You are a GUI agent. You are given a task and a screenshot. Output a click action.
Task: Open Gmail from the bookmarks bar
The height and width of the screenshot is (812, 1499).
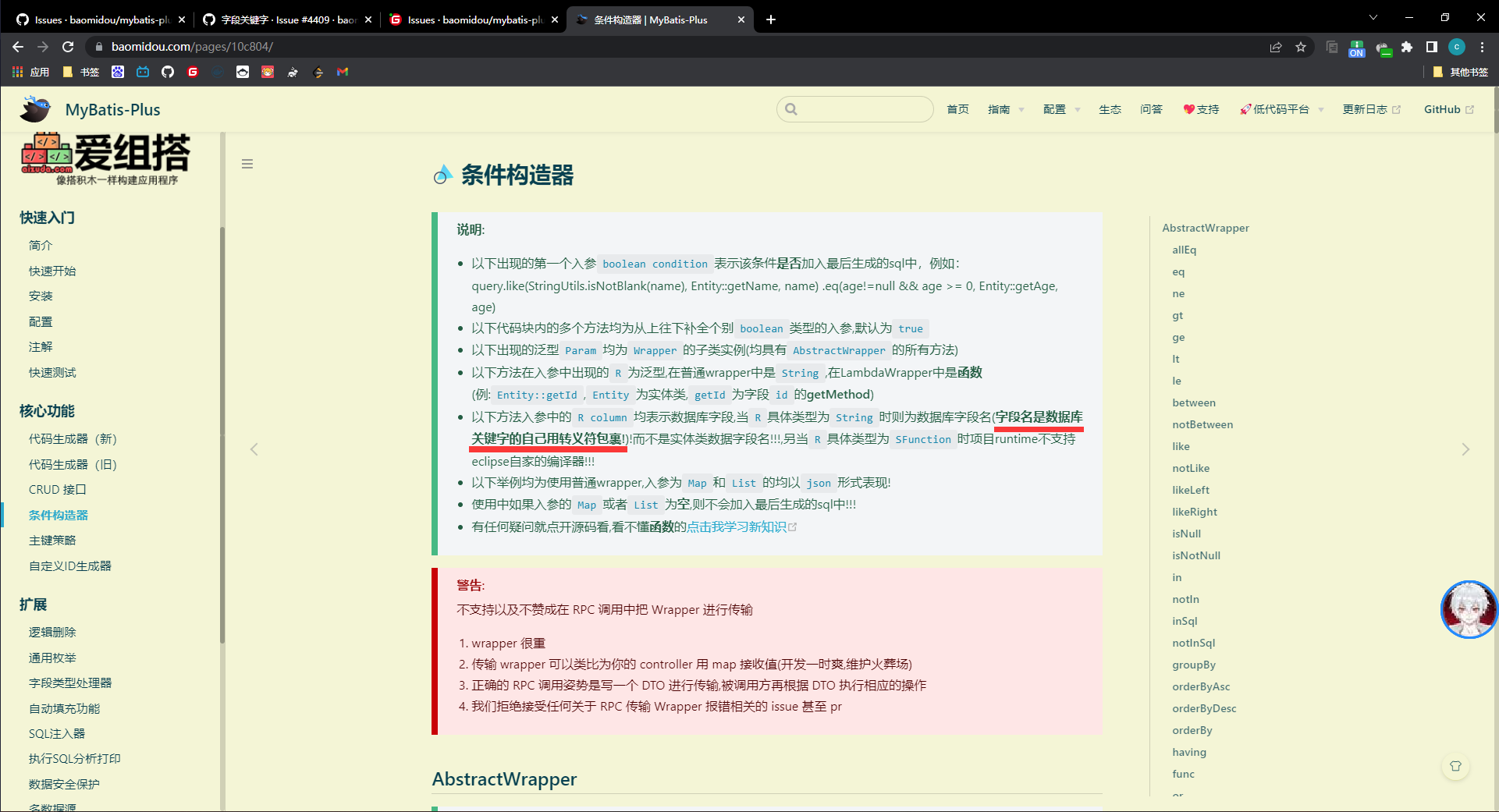342,72
